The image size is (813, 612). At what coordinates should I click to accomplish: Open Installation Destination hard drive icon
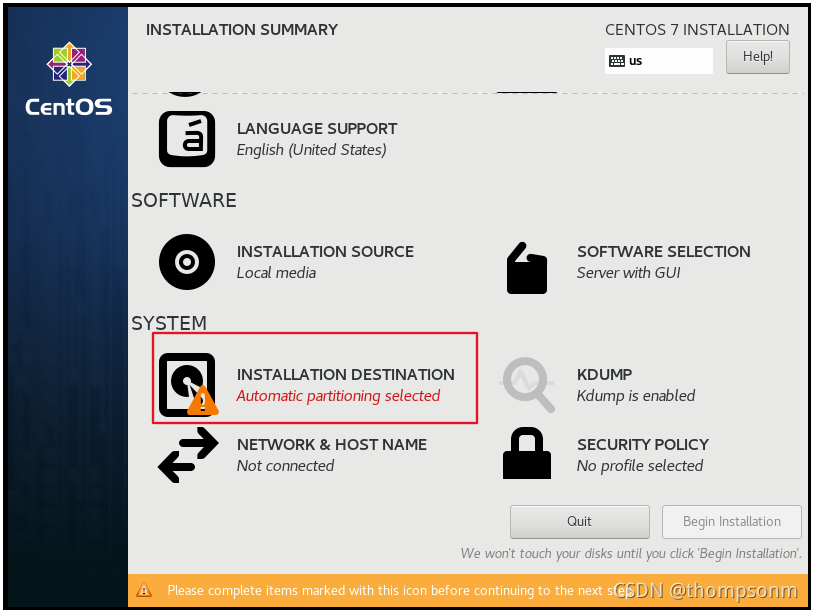tap(188, 384)
